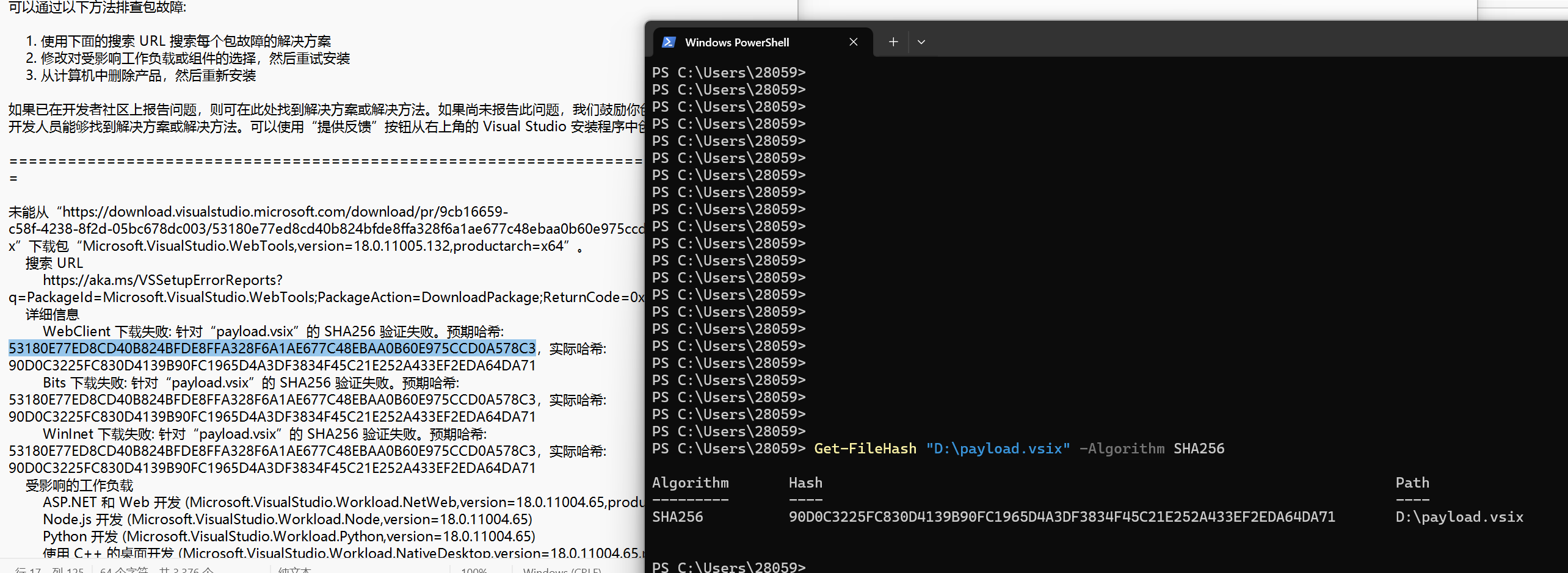Click the SHA256 algorithm label in output
1568x573 pixels.
pyautogui.click(x=678, y=517)
